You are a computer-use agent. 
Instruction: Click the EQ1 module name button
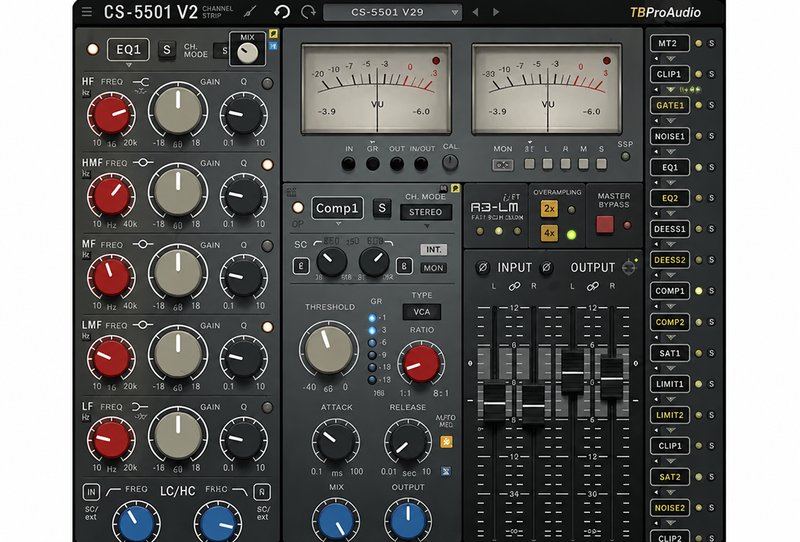128,50
